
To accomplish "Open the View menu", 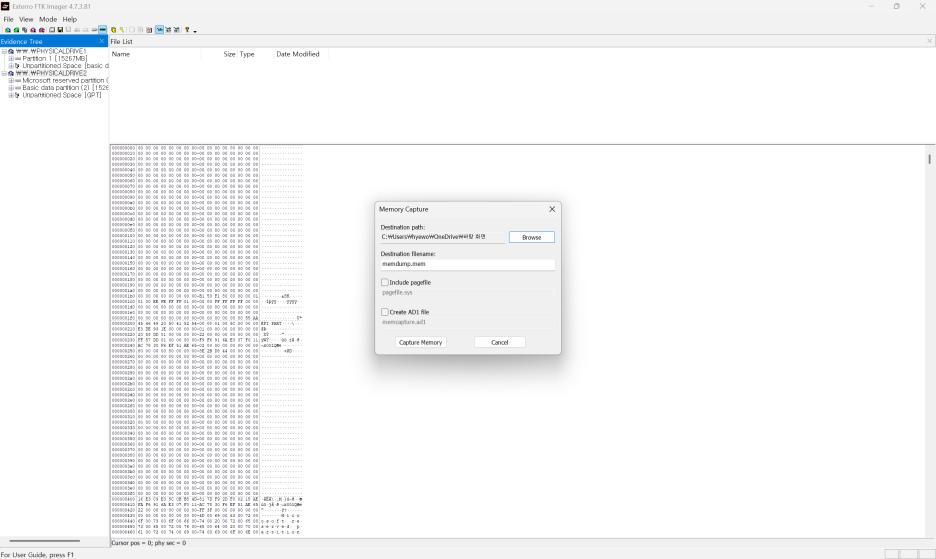I will [x=26, y=19].
